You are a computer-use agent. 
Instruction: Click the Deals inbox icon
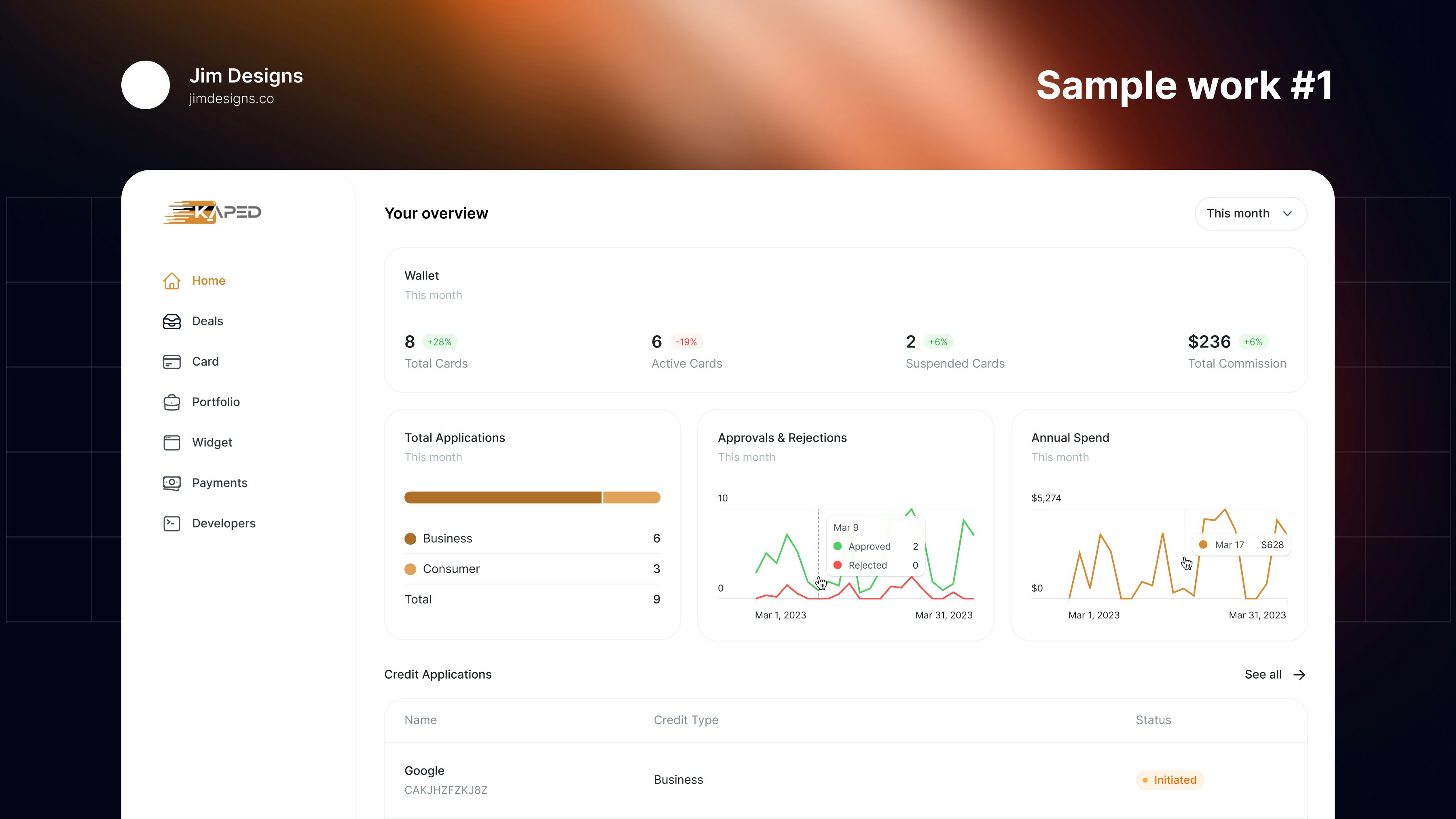172,321
